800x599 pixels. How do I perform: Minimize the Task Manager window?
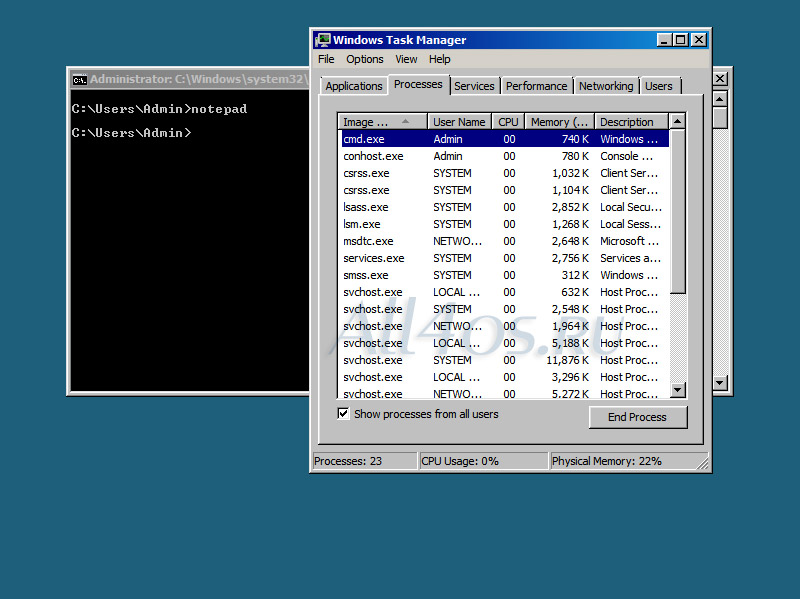[x=664, y=40]
